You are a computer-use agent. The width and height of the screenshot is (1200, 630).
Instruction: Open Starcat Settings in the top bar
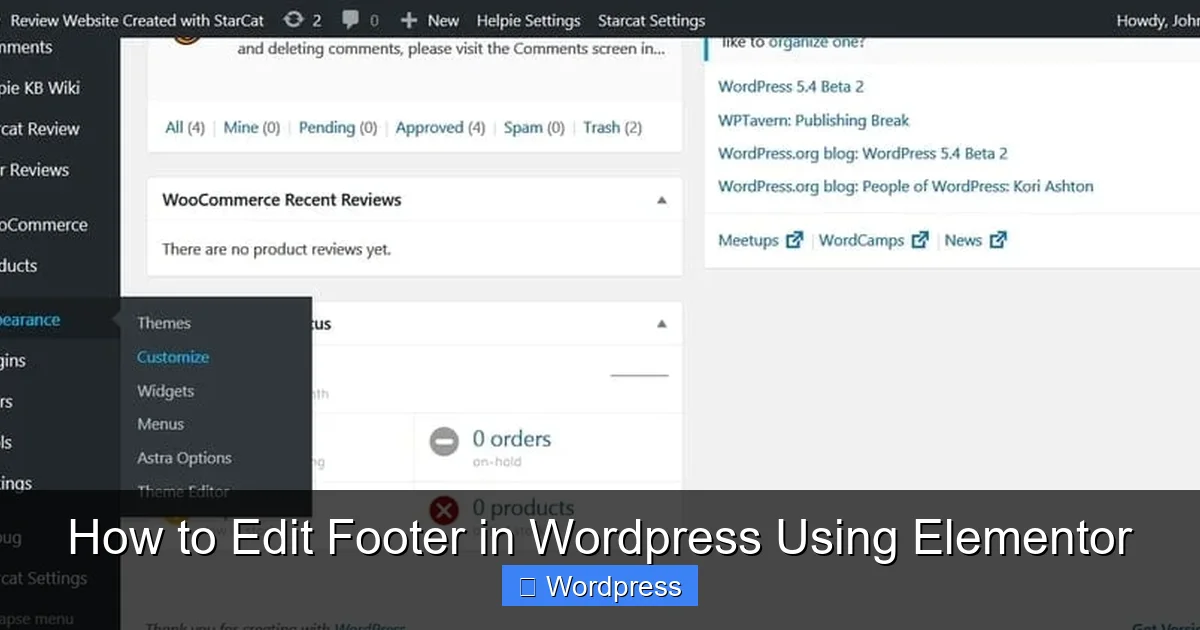[651, 19]
